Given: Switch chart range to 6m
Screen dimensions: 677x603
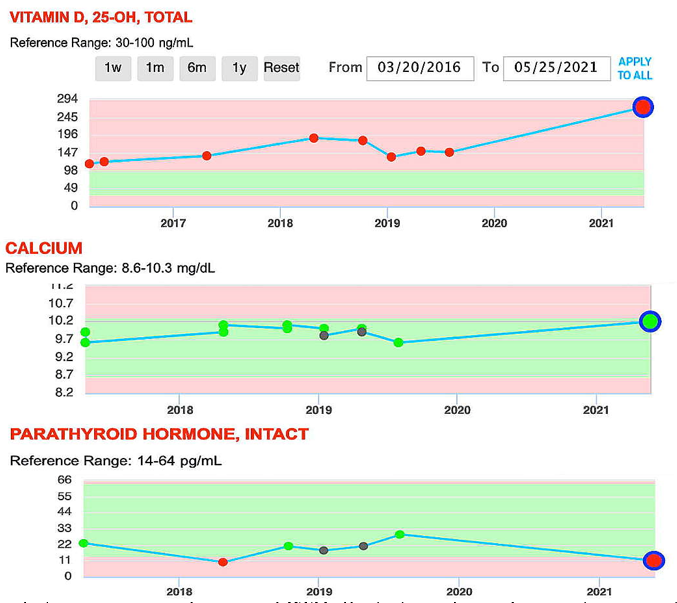Looking at the screenshot, I should tap(197, 68).
